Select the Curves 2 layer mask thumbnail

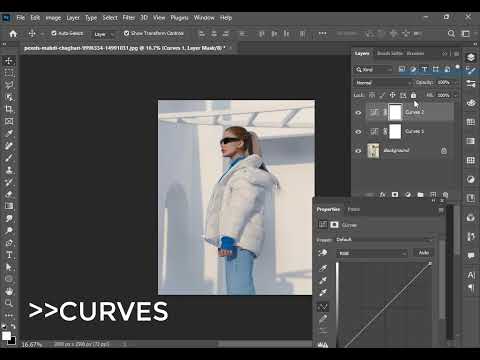[395, 112]
